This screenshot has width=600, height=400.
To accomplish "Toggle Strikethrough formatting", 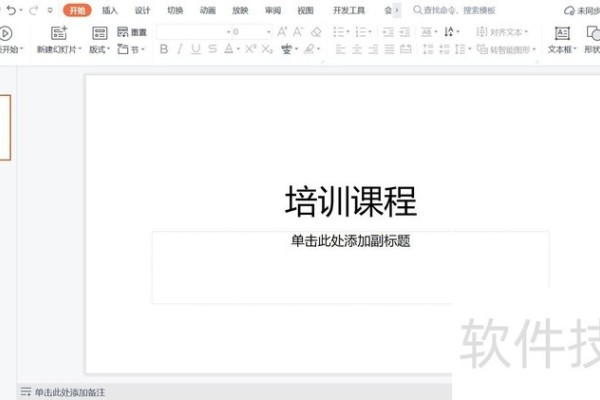I will (212, 49).
